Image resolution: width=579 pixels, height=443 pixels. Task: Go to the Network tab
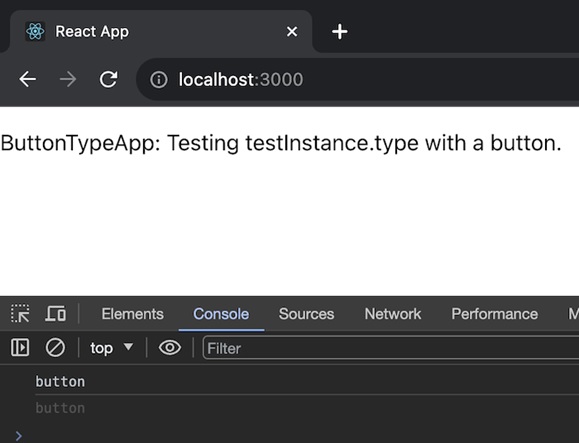coord(393,314)
